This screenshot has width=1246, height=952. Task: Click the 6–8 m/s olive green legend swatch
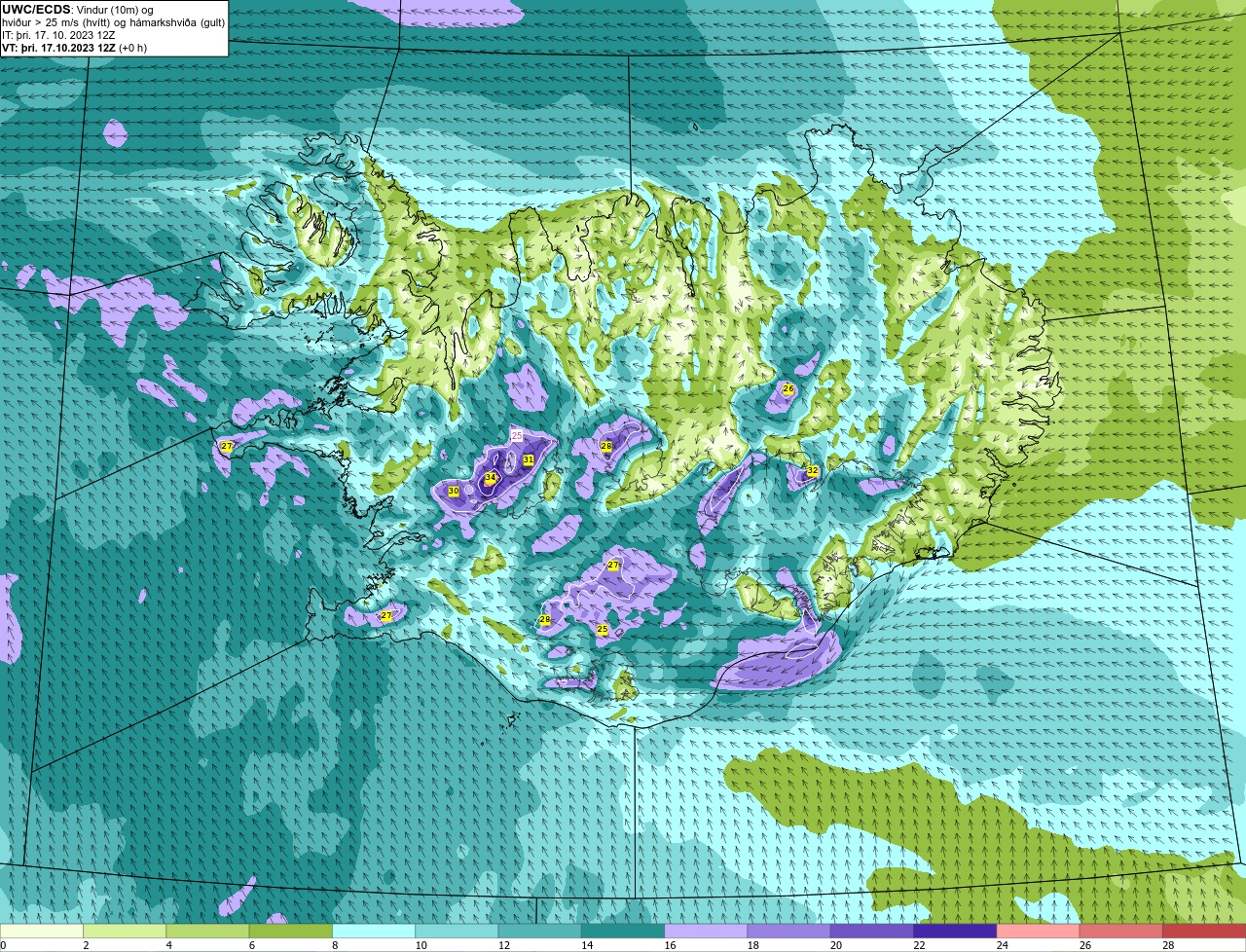291,932
